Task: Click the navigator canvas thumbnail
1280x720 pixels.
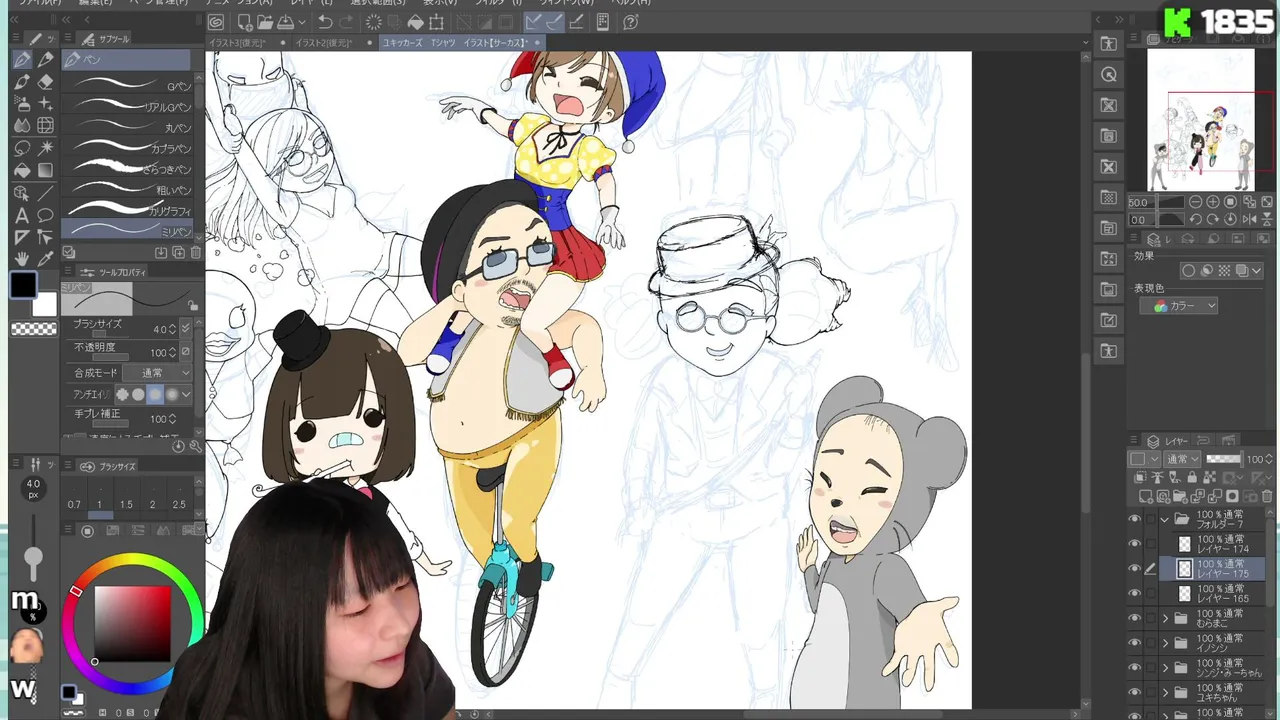Action: [1200, 120]
